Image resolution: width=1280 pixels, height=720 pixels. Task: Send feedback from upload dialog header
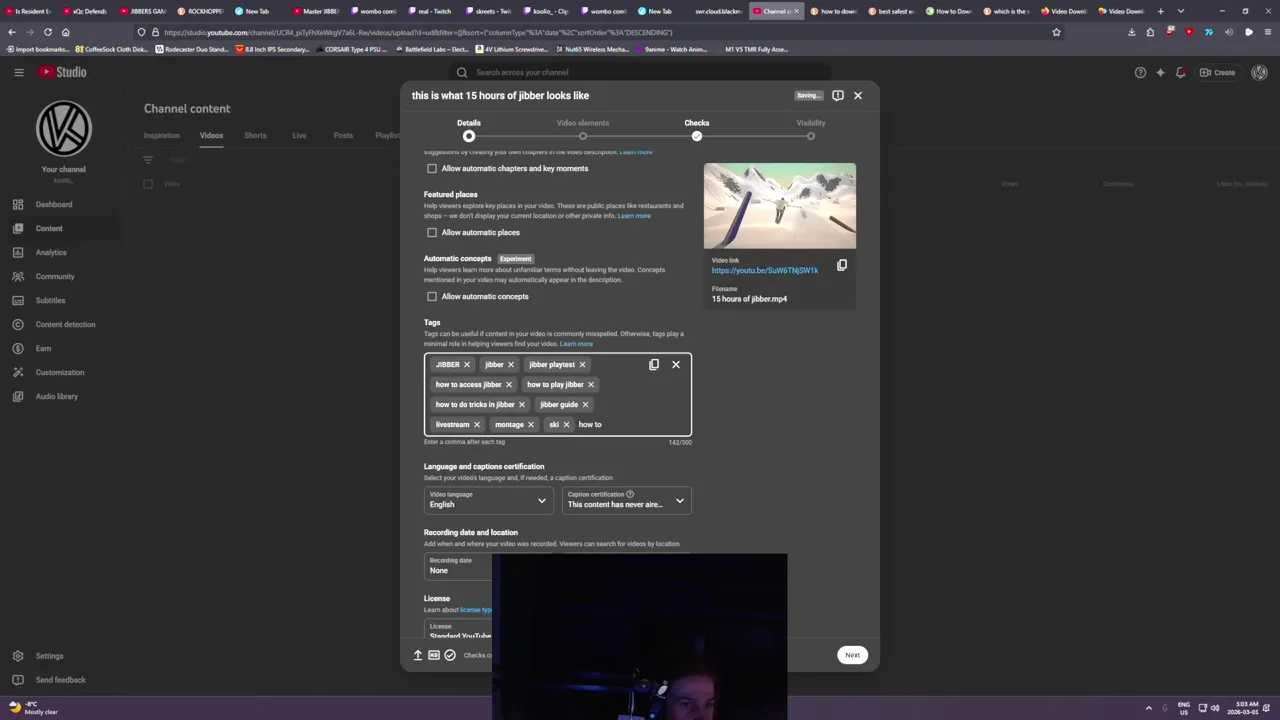coord(838,95)
